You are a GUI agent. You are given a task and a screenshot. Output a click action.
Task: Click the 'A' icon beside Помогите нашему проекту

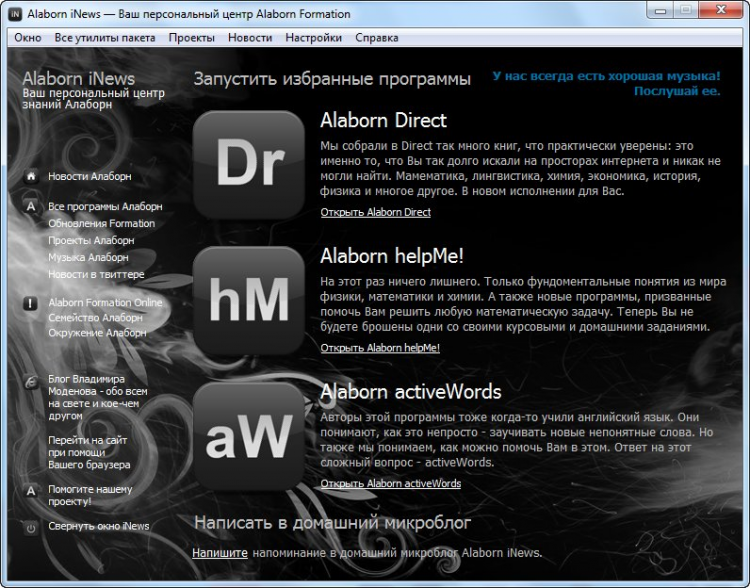click(31, 490)
